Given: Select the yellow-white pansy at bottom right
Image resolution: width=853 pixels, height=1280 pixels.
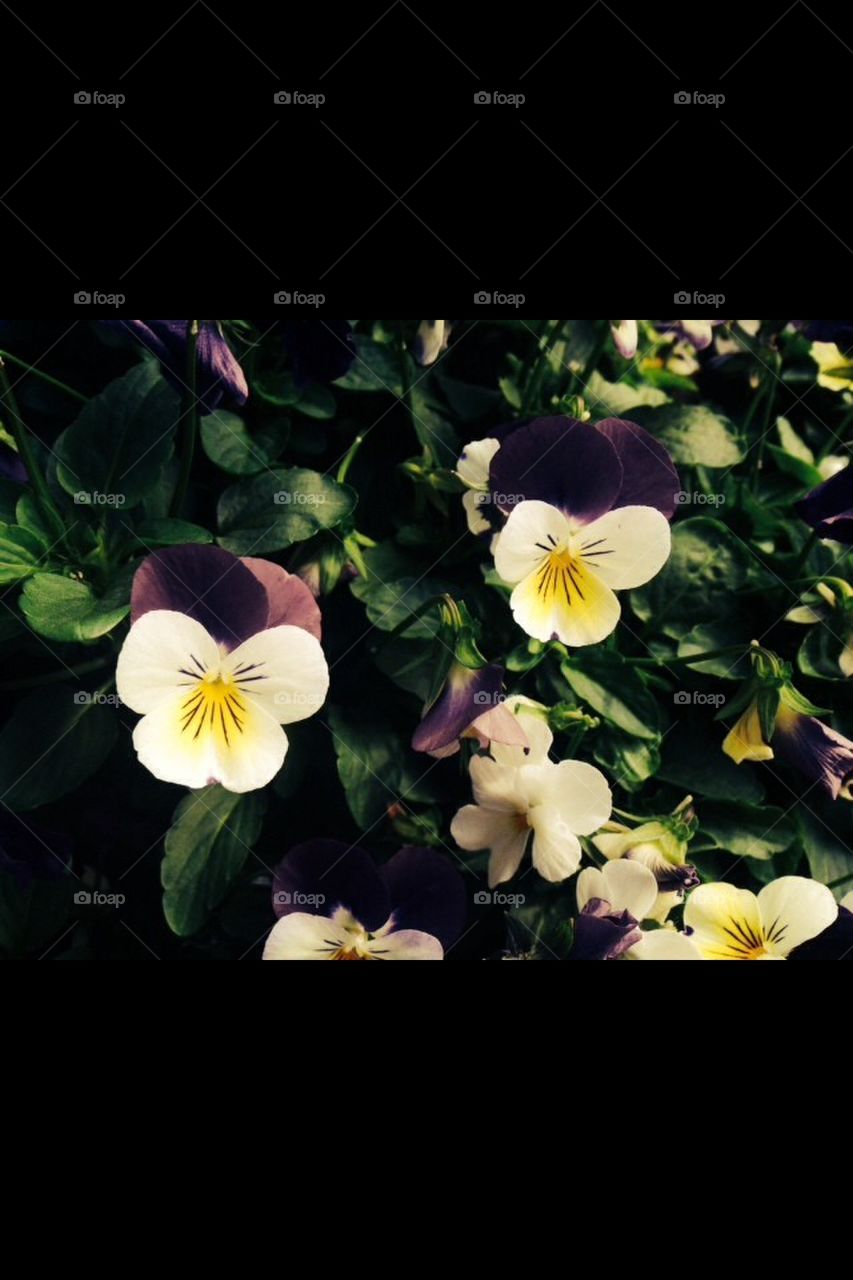Looking at the screenshot, I should [758, 920].
